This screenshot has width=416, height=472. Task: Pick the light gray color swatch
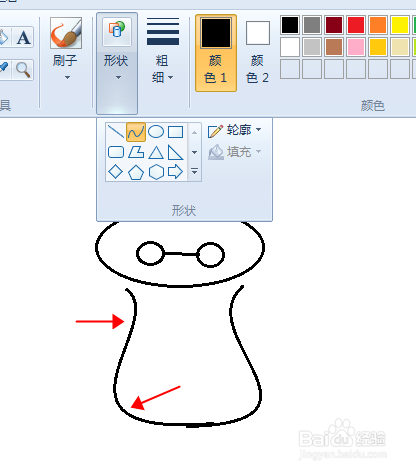click(312, 47)
